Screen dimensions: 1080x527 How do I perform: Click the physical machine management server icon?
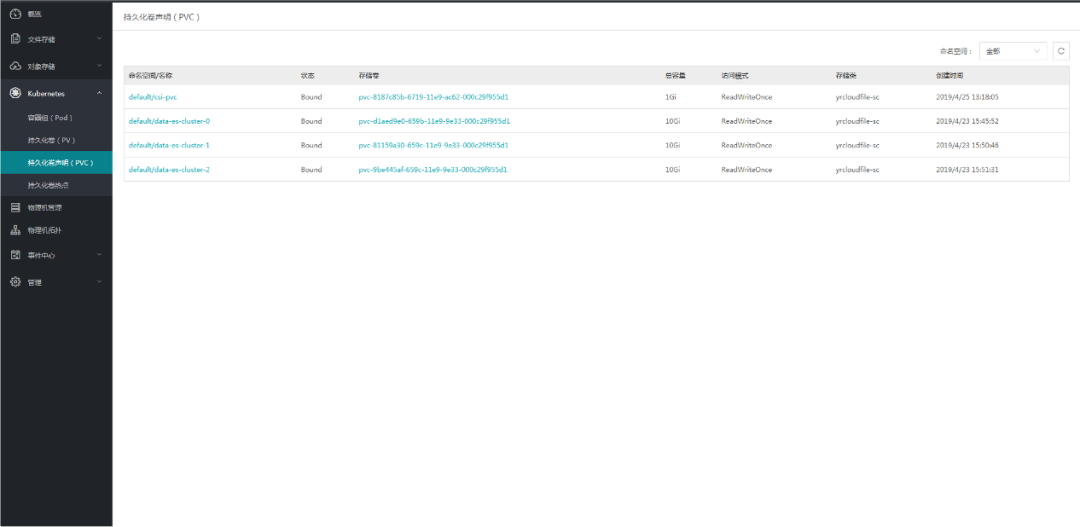(15, 208)
